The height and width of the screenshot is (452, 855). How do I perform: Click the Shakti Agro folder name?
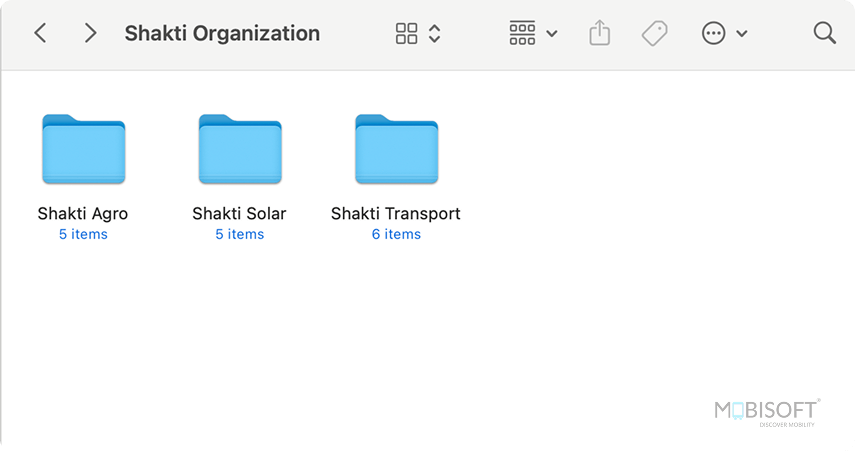[x=83, y=213]
